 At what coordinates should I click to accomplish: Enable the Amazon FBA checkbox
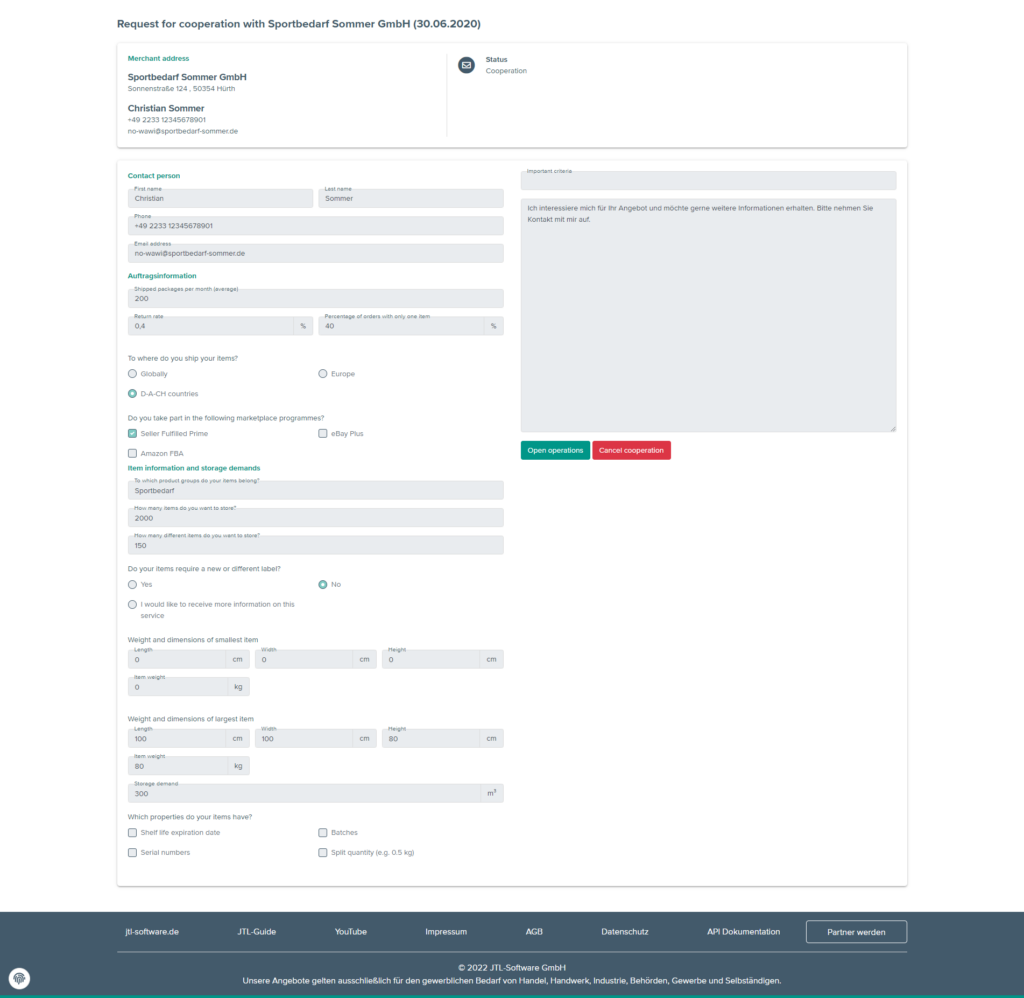tap(132, 453)
